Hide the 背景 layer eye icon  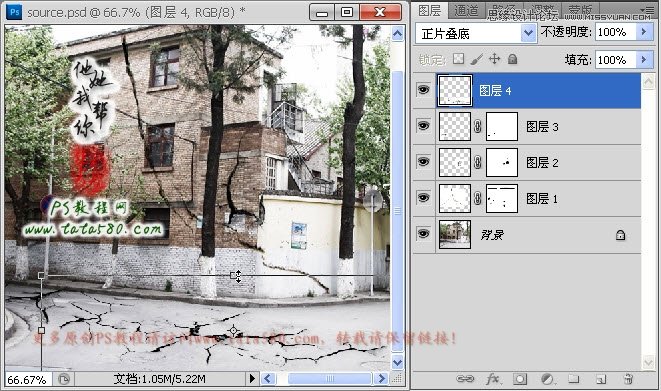tap(423, 233)
